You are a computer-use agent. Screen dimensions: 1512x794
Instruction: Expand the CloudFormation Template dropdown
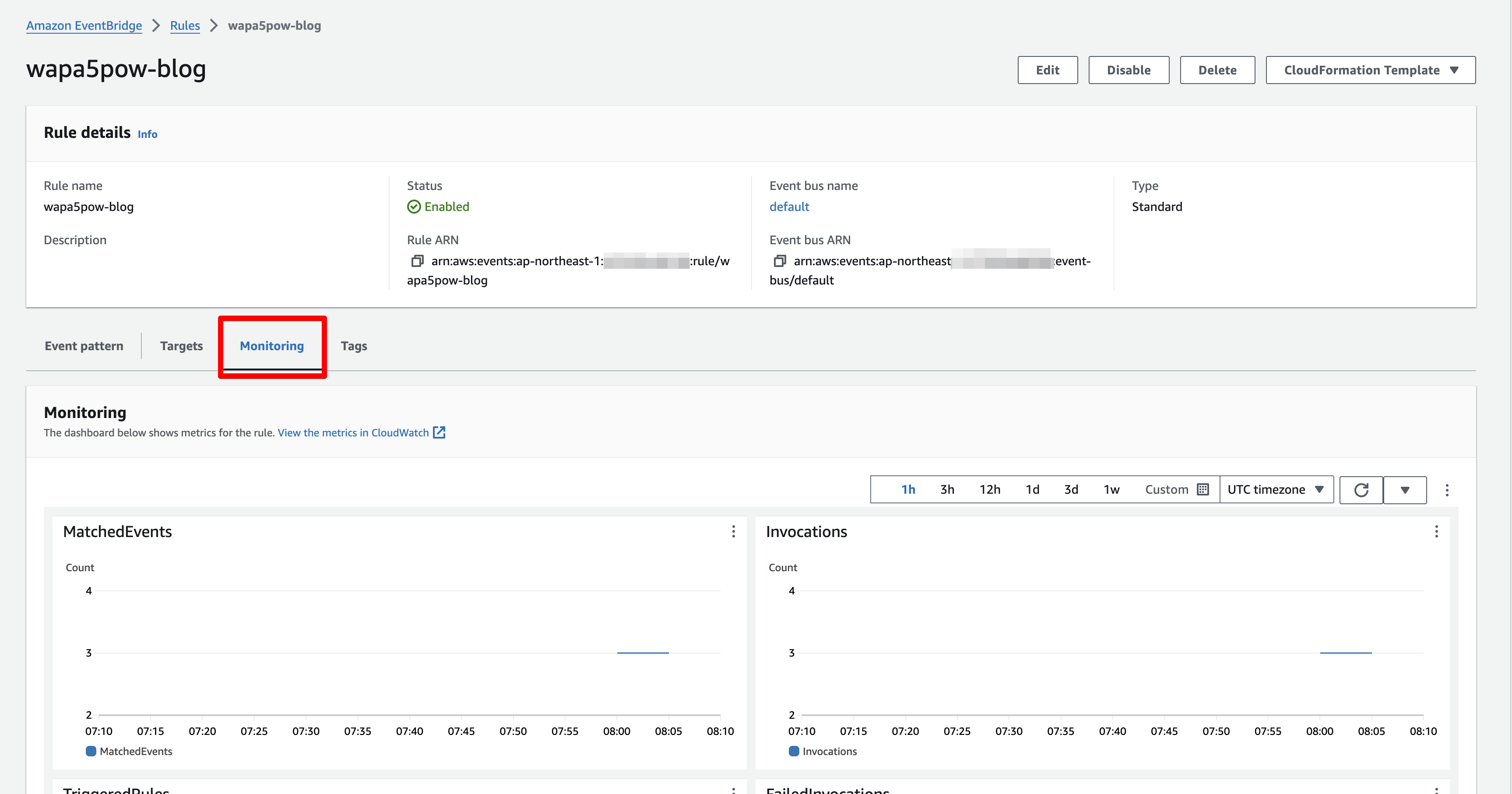1371,70
